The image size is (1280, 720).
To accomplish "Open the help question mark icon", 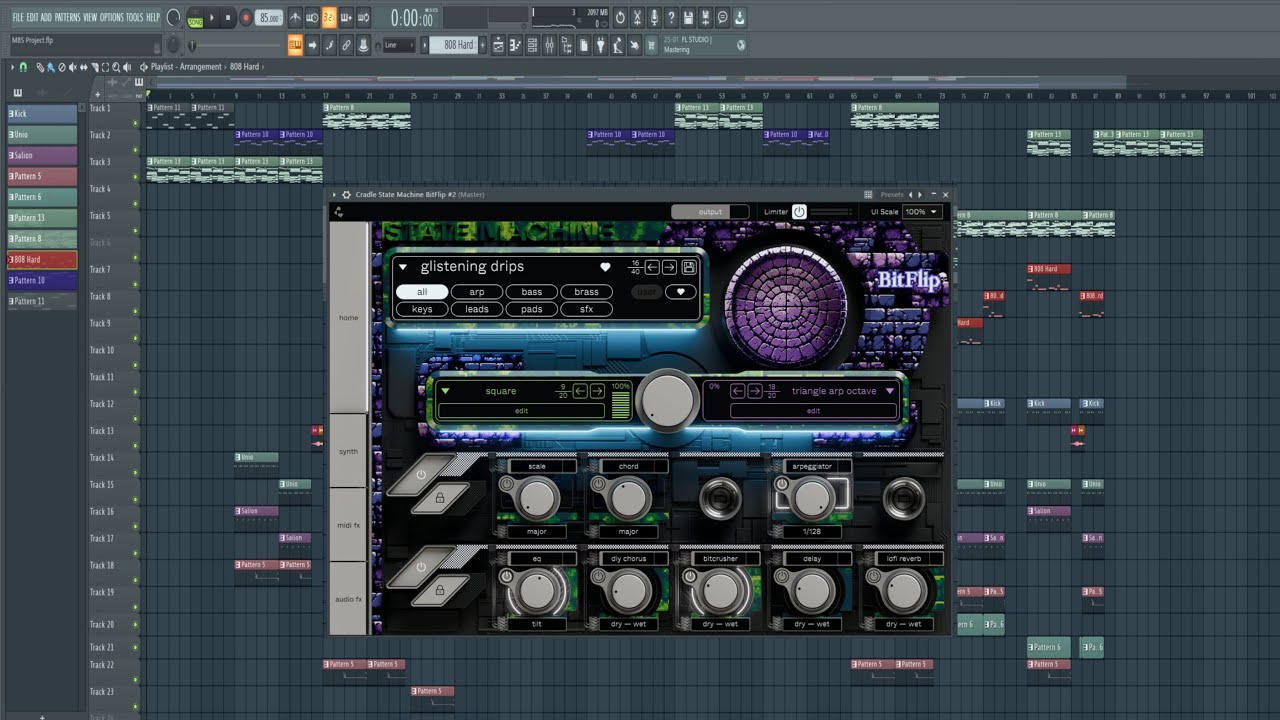I will [x=671, y=18].
